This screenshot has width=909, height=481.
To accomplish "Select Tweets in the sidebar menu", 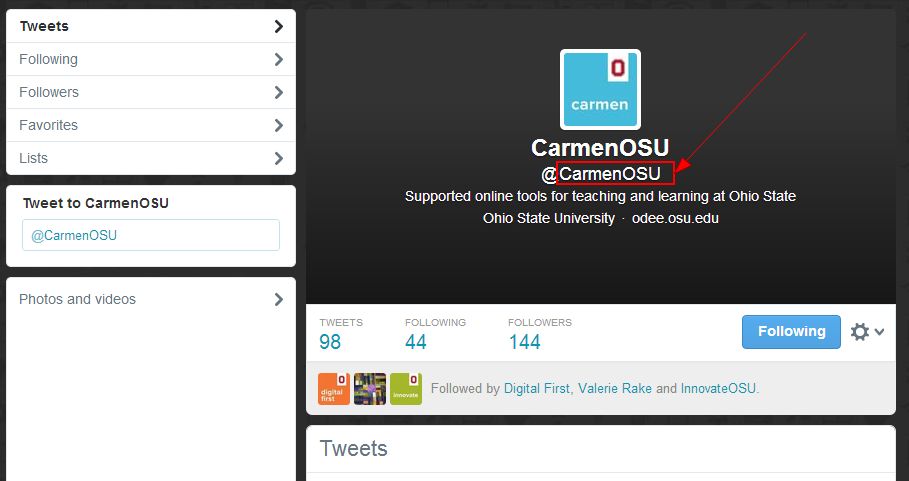I will click(151, 27).
